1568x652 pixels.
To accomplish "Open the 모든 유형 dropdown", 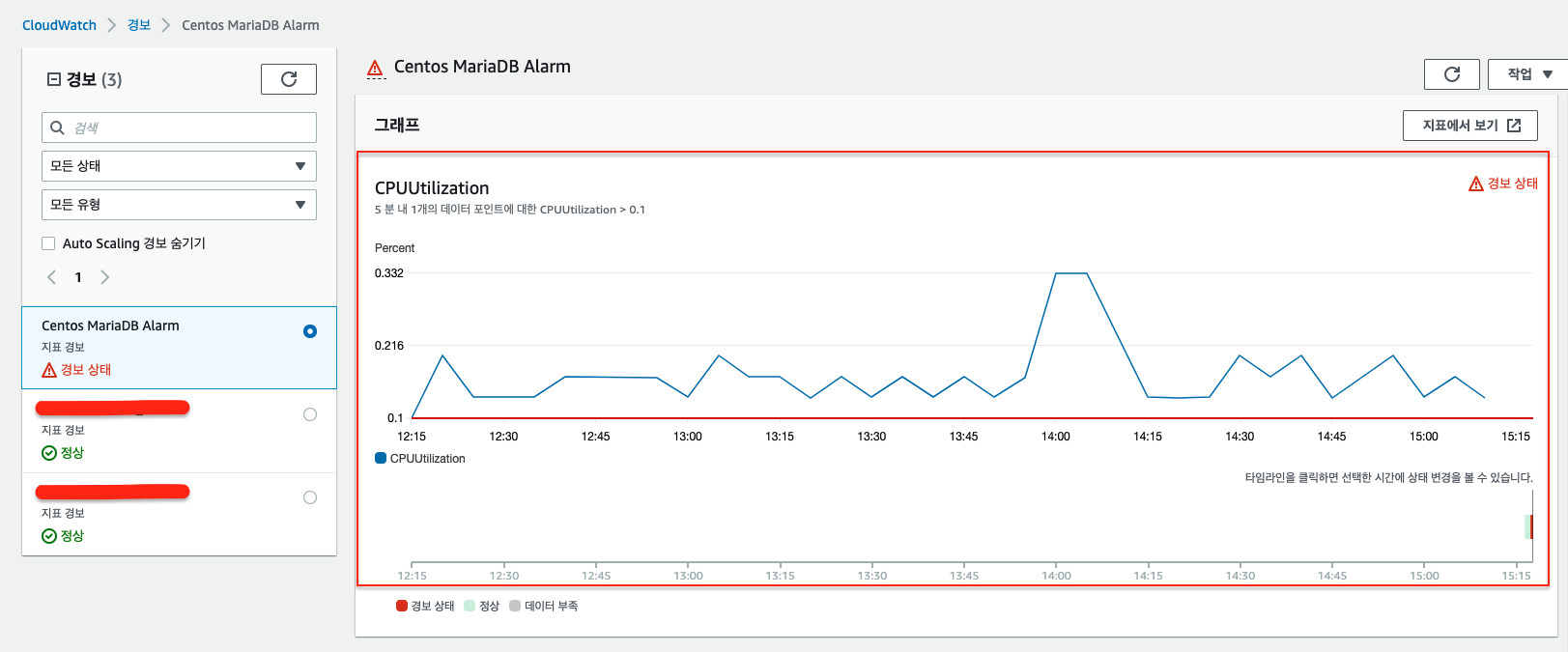I will [179, 205].
